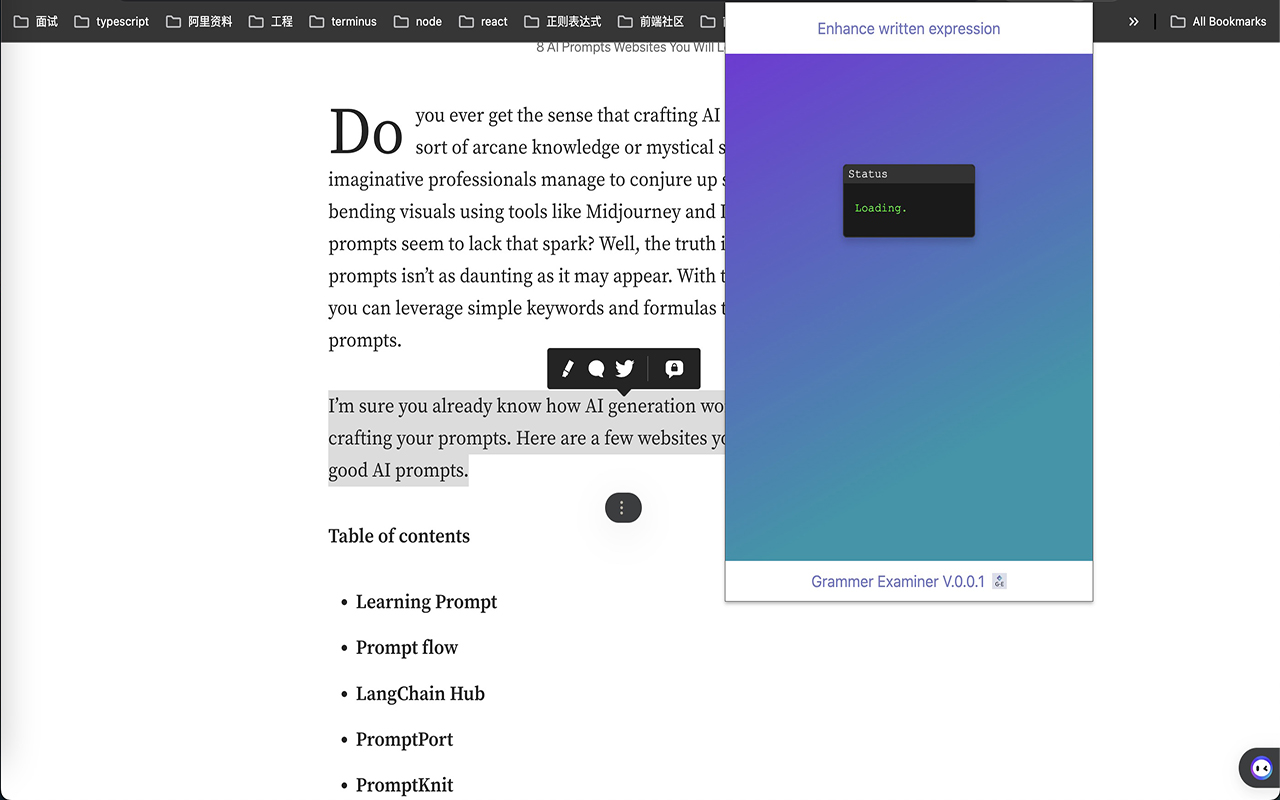Click the Grammer Examiner V.0.0.1 link
Viewport: 1280px width, 800px height.
(899, 581)
